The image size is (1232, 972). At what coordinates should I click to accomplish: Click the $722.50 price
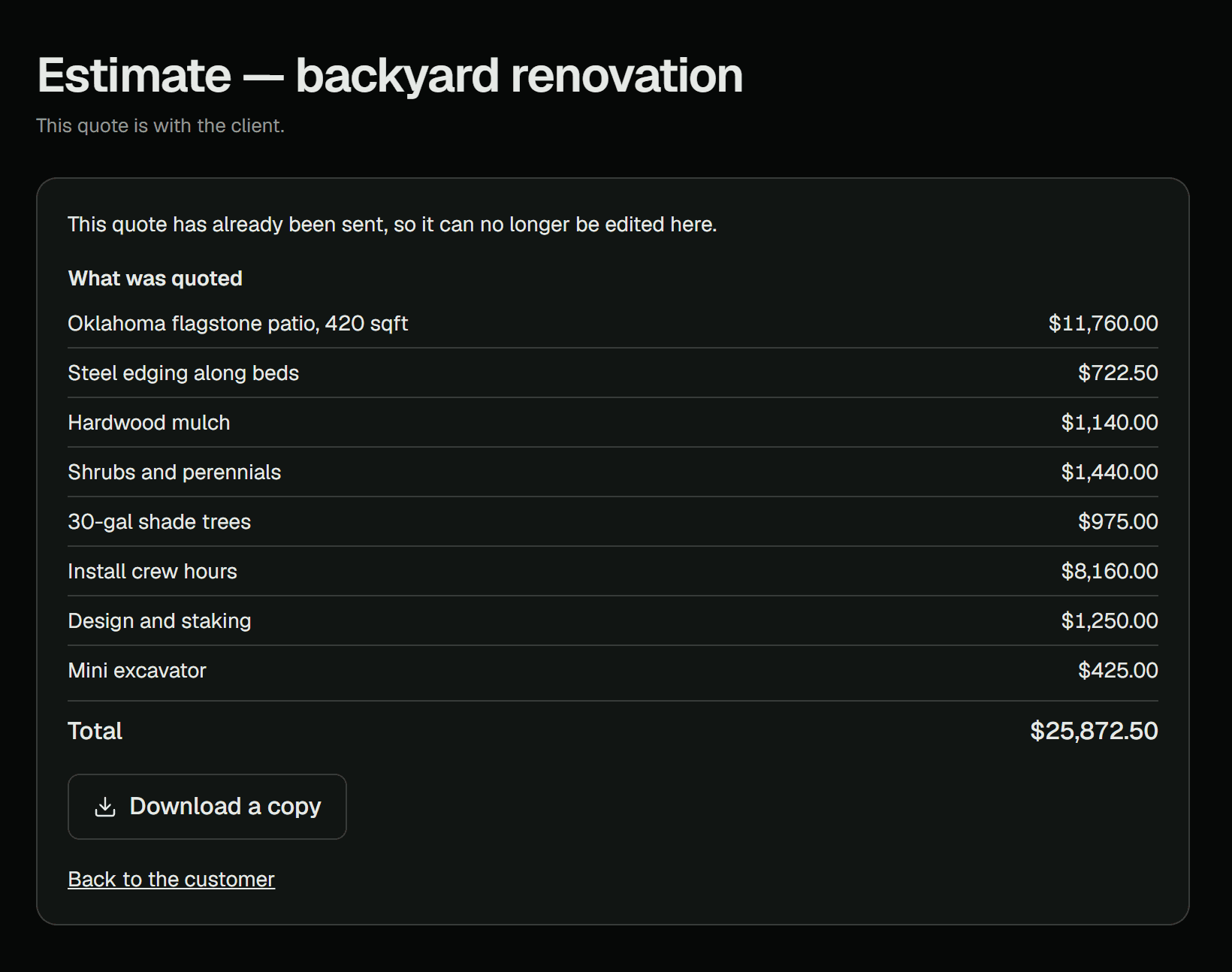(1118, 373)
